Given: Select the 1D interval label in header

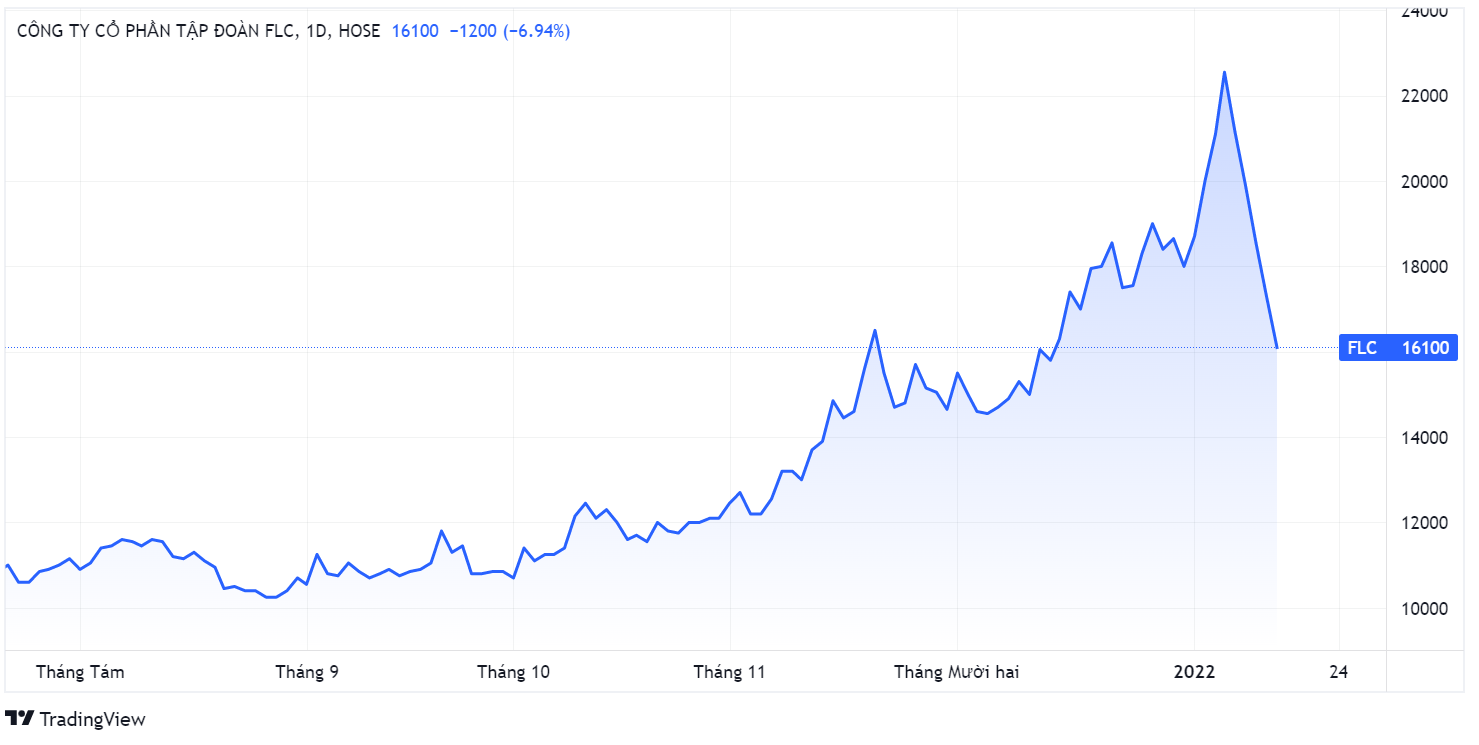Looking at the screenshot, I should coord(316,31).
